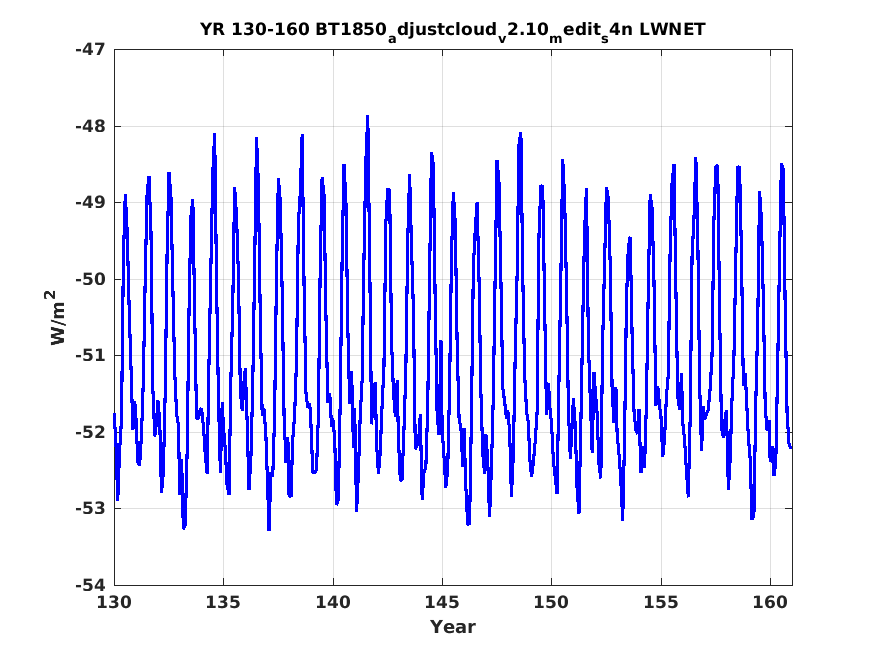
Task: Select the W/m² y-axis label
Action: point(55,317)
